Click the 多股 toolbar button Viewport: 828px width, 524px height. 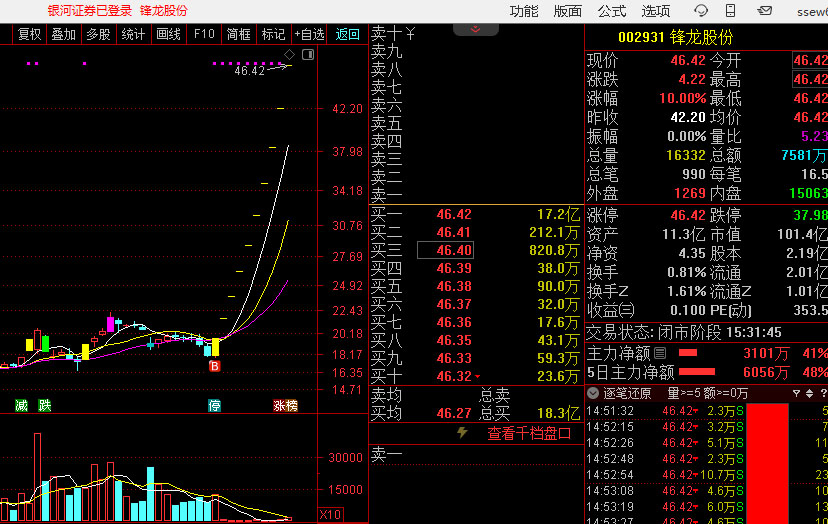click(98, 34)
